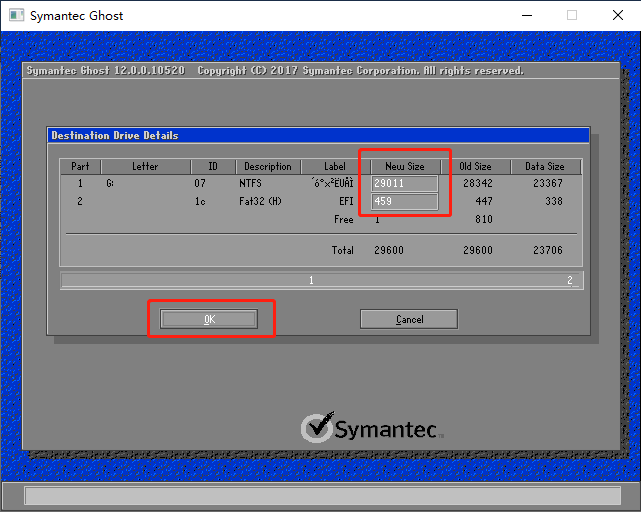Click the Total Data Size value 23706
The width and height of the screenshot is (641, 512).
tap(548, 250)
